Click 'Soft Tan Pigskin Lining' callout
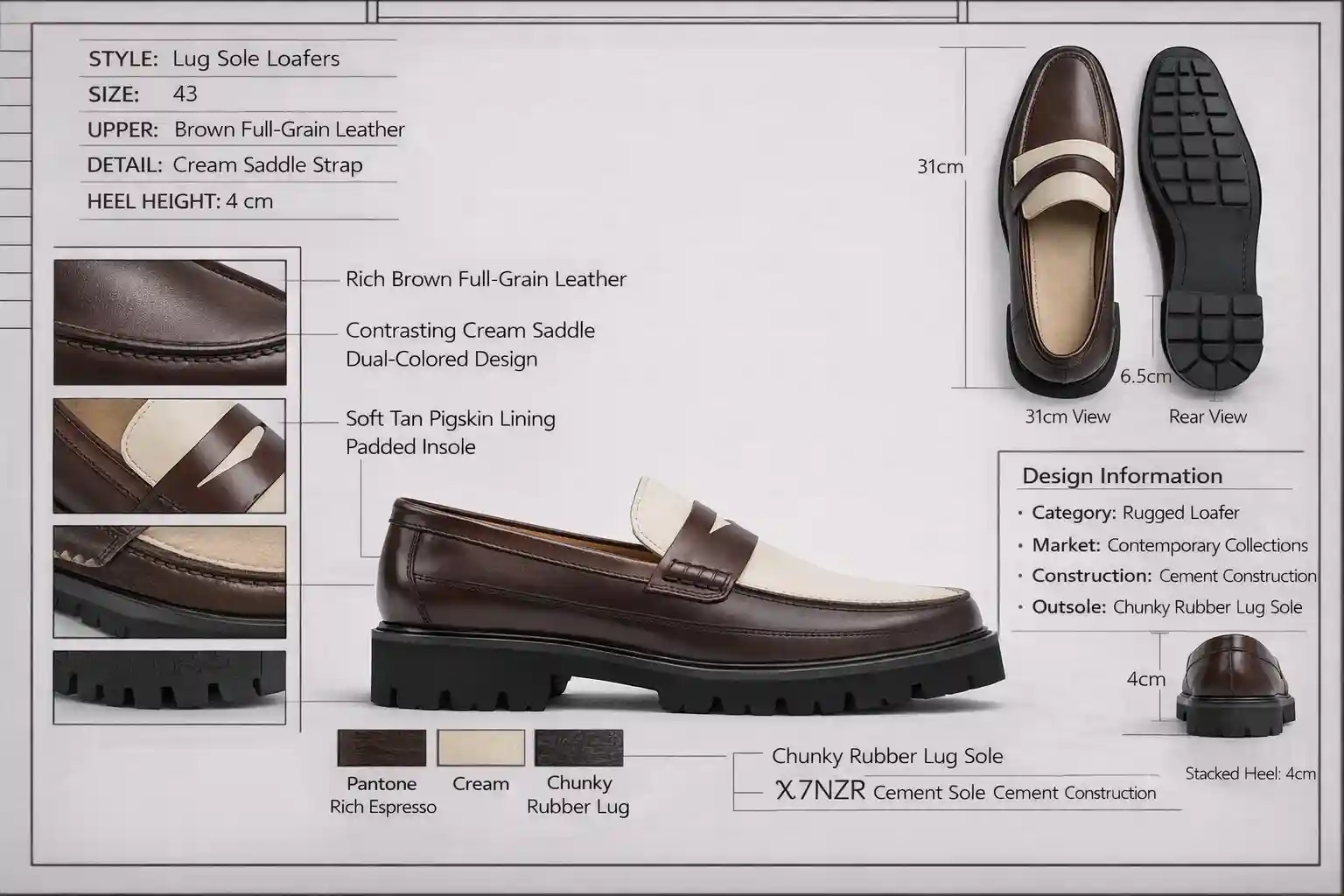Screen dimensions: 1344x896 point(450,418)
